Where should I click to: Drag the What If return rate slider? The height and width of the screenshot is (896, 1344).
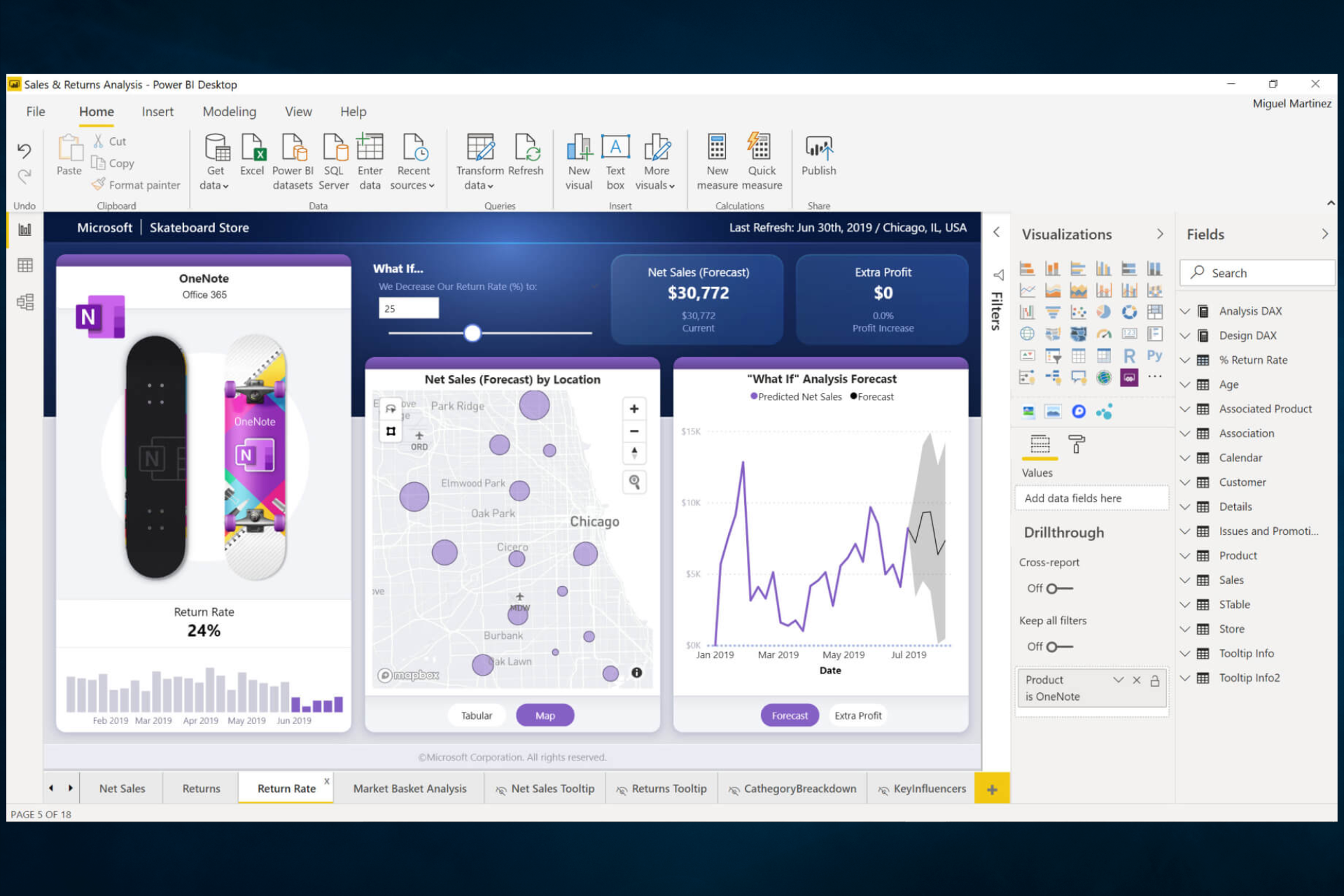[x=470, y=333]
